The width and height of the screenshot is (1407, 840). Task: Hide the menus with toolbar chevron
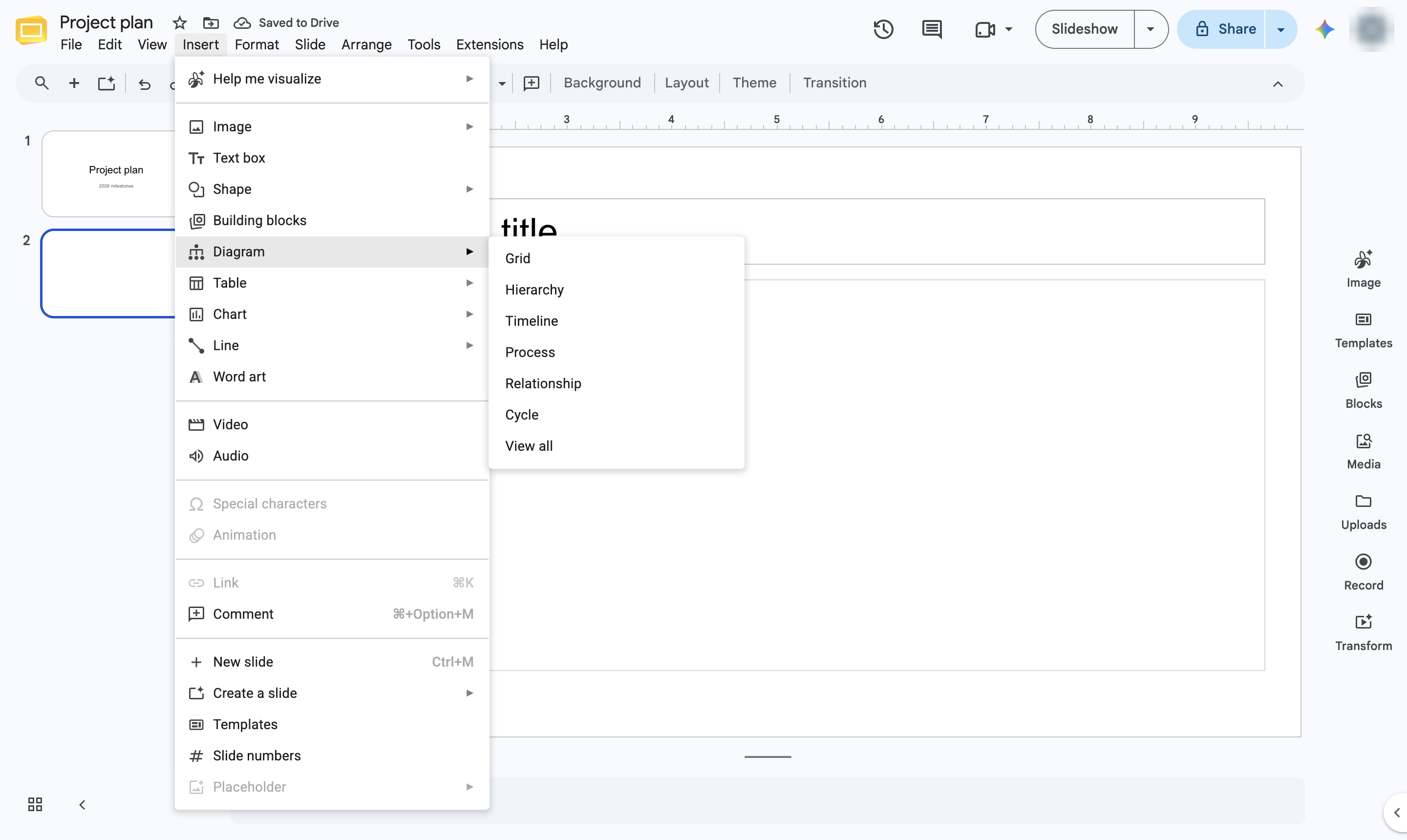[x=1278, y=84]
